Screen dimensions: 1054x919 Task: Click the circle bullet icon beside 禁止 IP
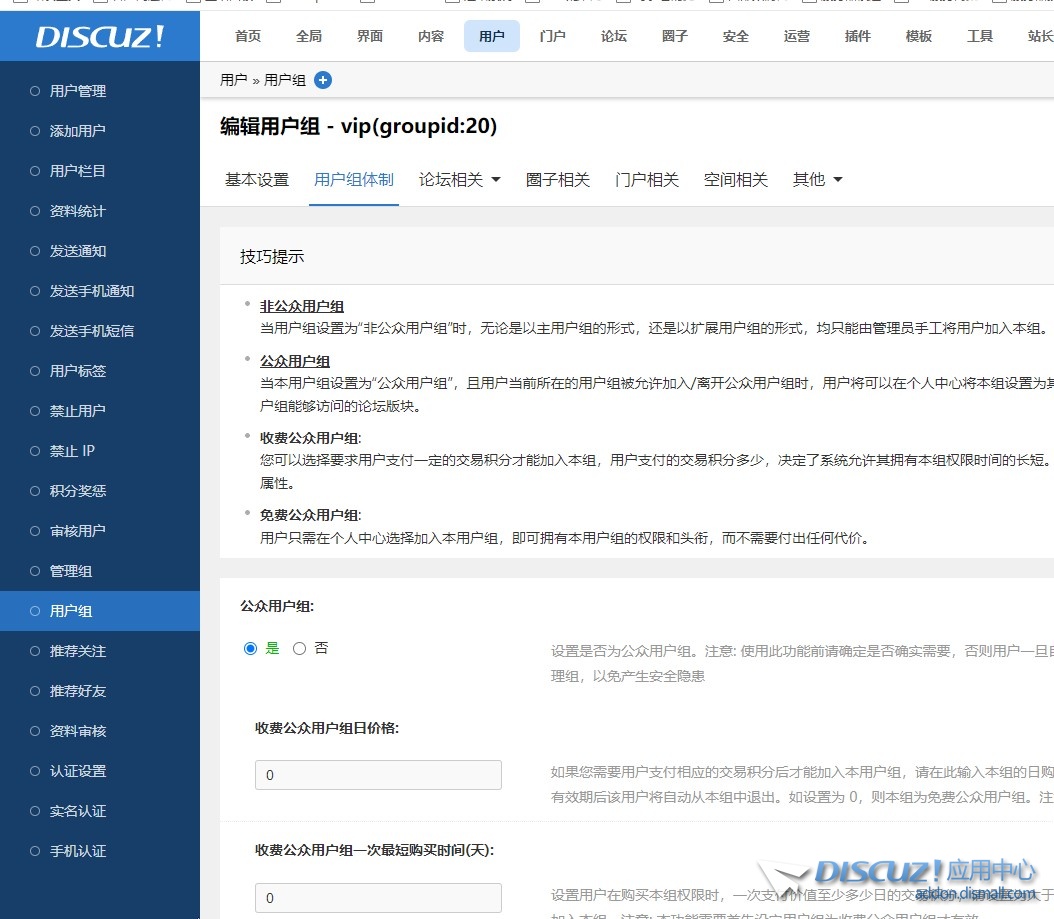[35, 451]
